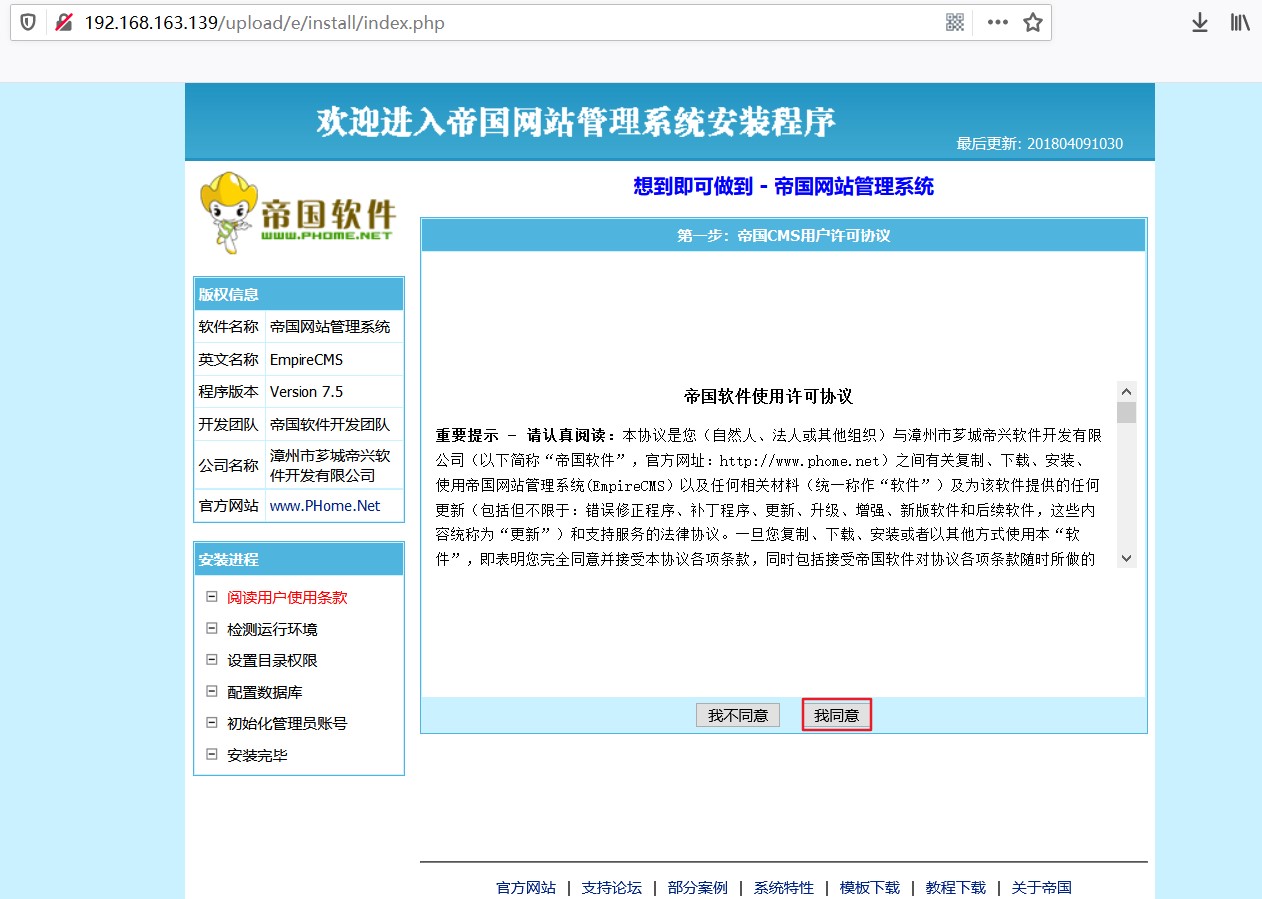The image size is (1262, 899).
Task: Bookmark this page with the star icon
Action: click(1033, 22)
